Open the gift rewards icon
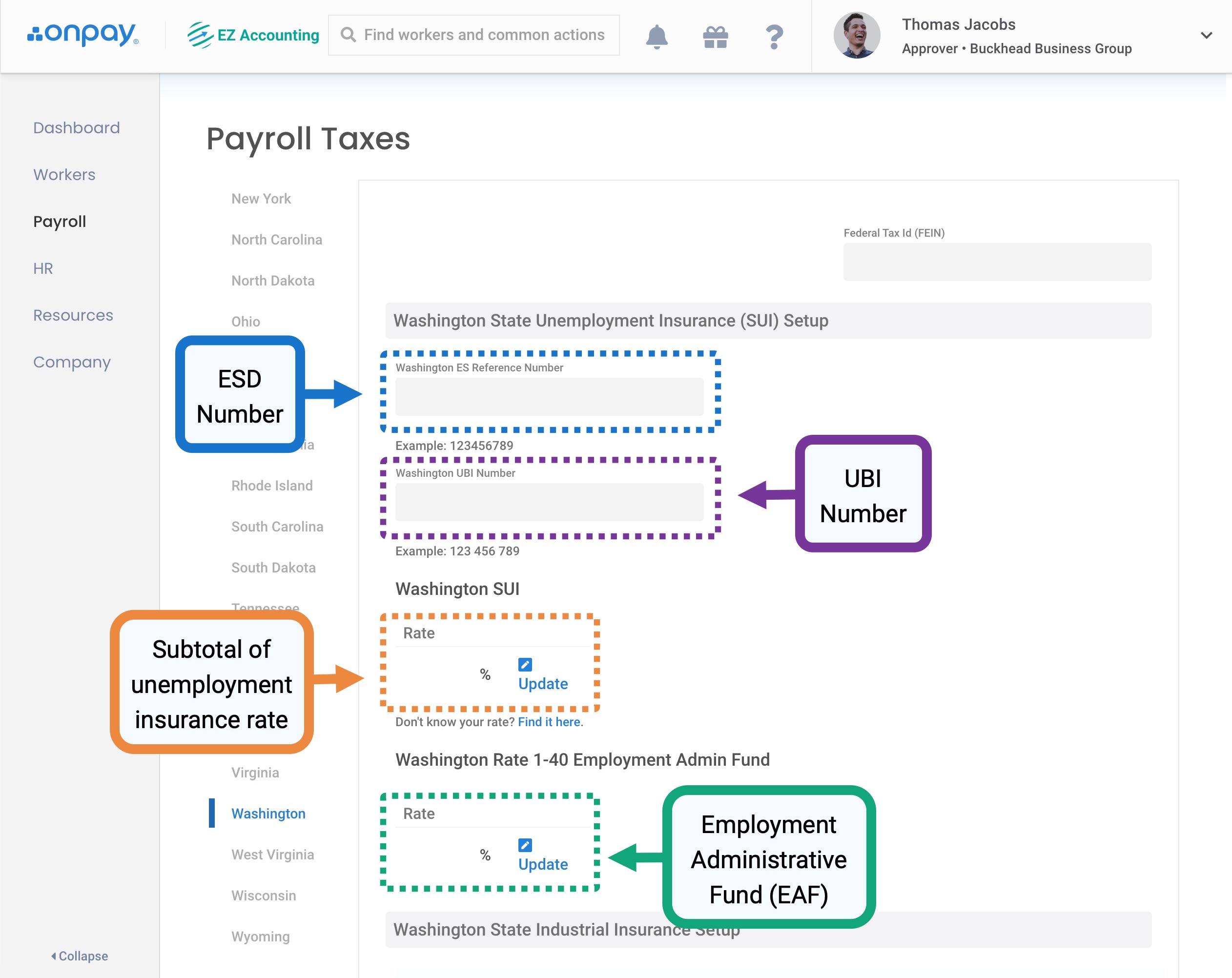The width and height of the screenshot is (1232, 978). click(x=715, y=37)
